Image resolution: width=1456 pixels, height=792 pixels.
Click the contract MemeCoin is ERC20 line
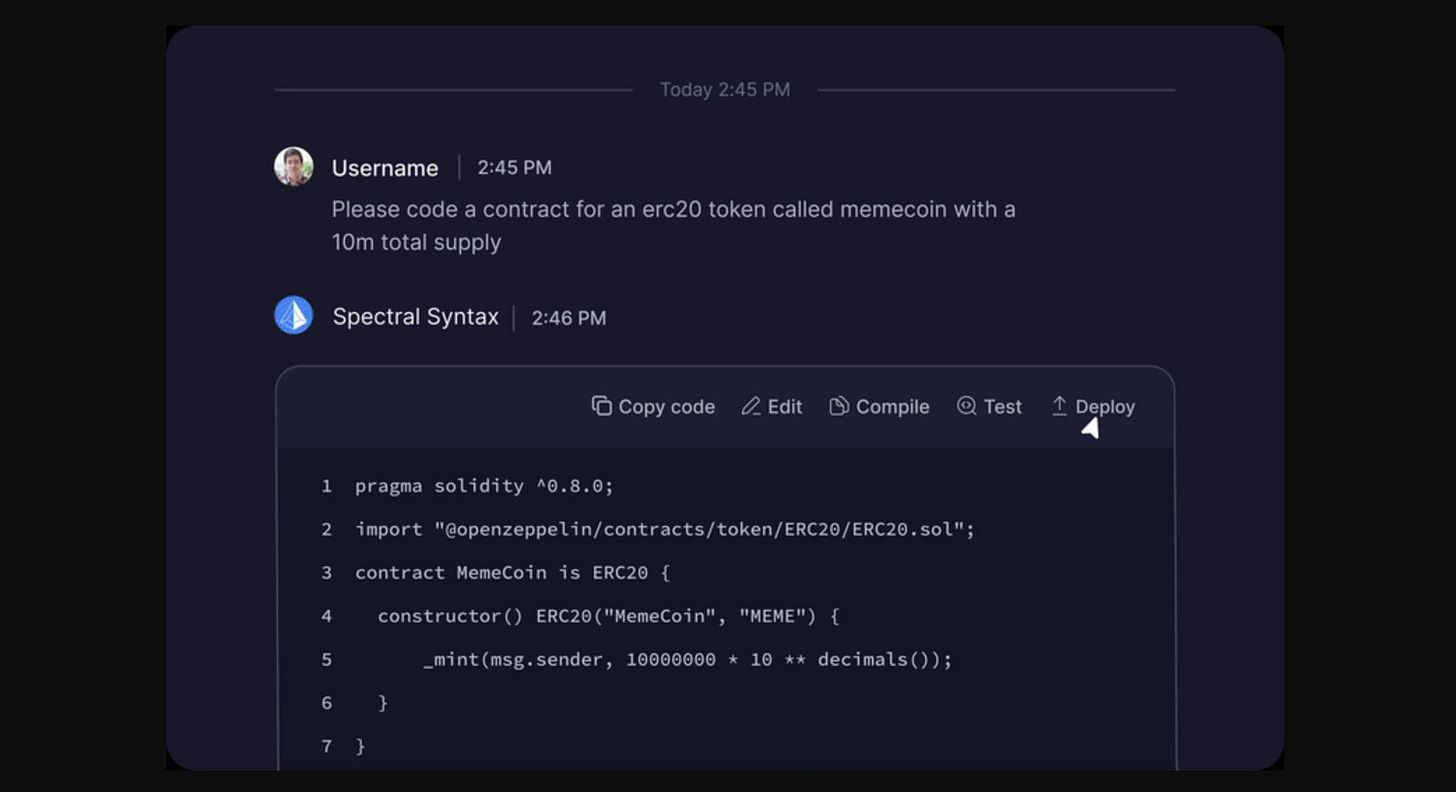[x=512, y=573]
